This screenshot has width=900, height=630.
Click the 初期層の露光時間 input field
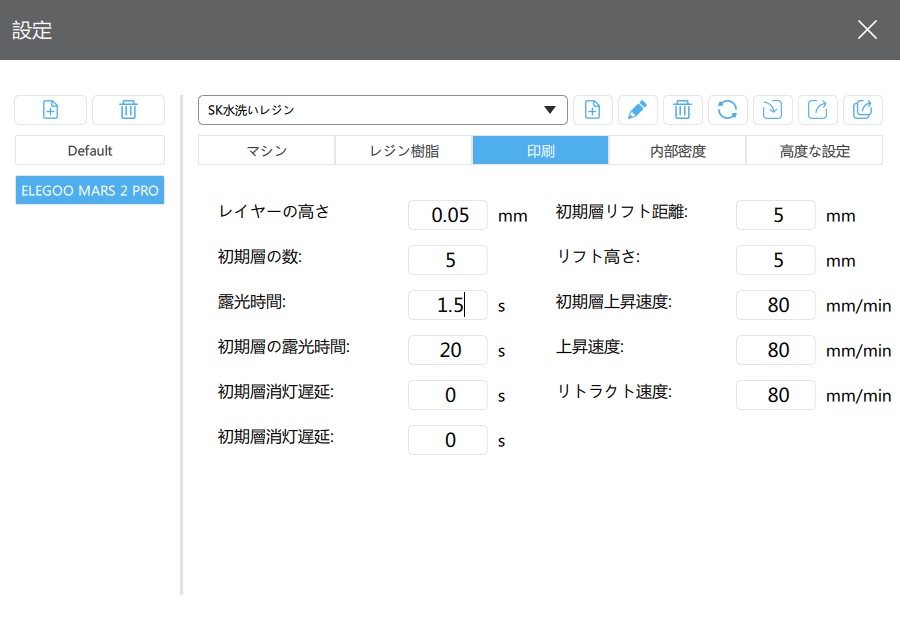[448, 350]
